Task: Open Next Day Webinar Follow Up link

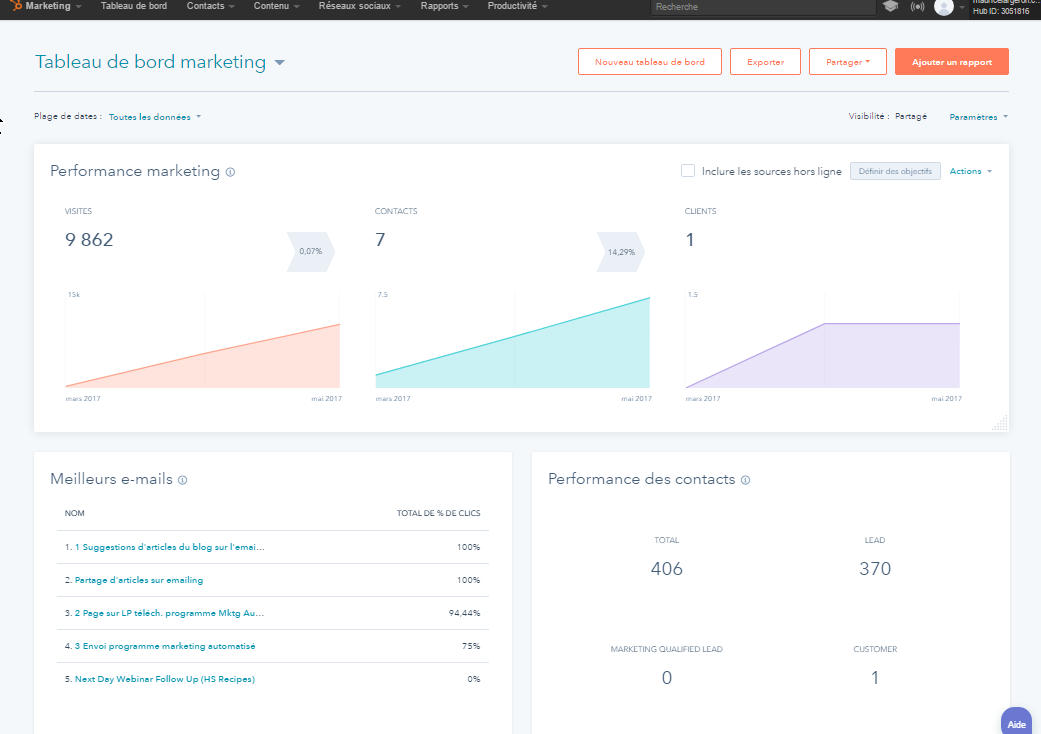Action: point(165,679)
